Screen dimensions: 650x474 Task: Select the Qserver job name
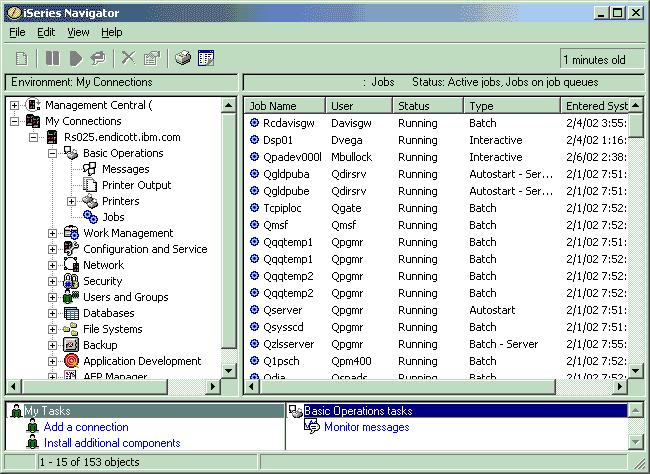pos(283,310)
